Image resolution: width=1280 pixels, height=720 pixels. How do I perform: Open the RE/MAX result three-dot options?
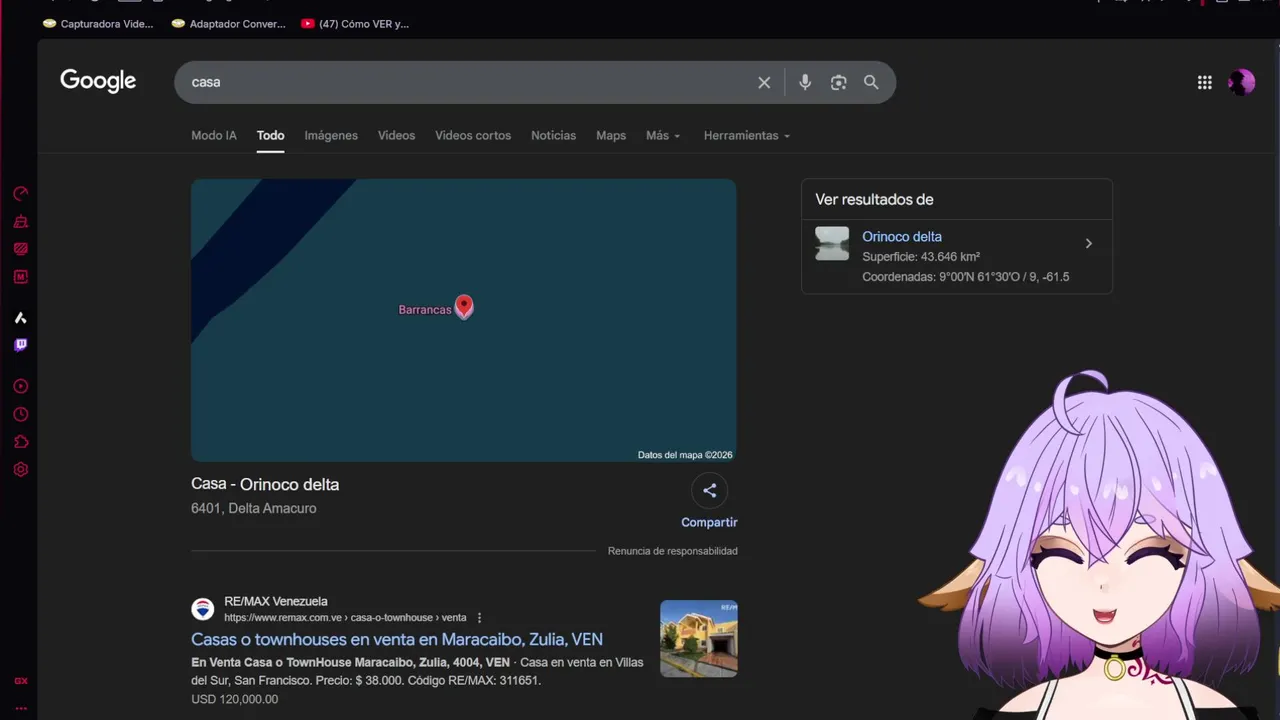click(479, 618)
